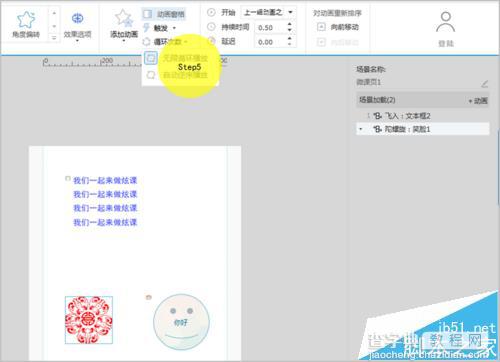Expand the full animation gallery list
The image size is (500, 362).
click(54, 38)
